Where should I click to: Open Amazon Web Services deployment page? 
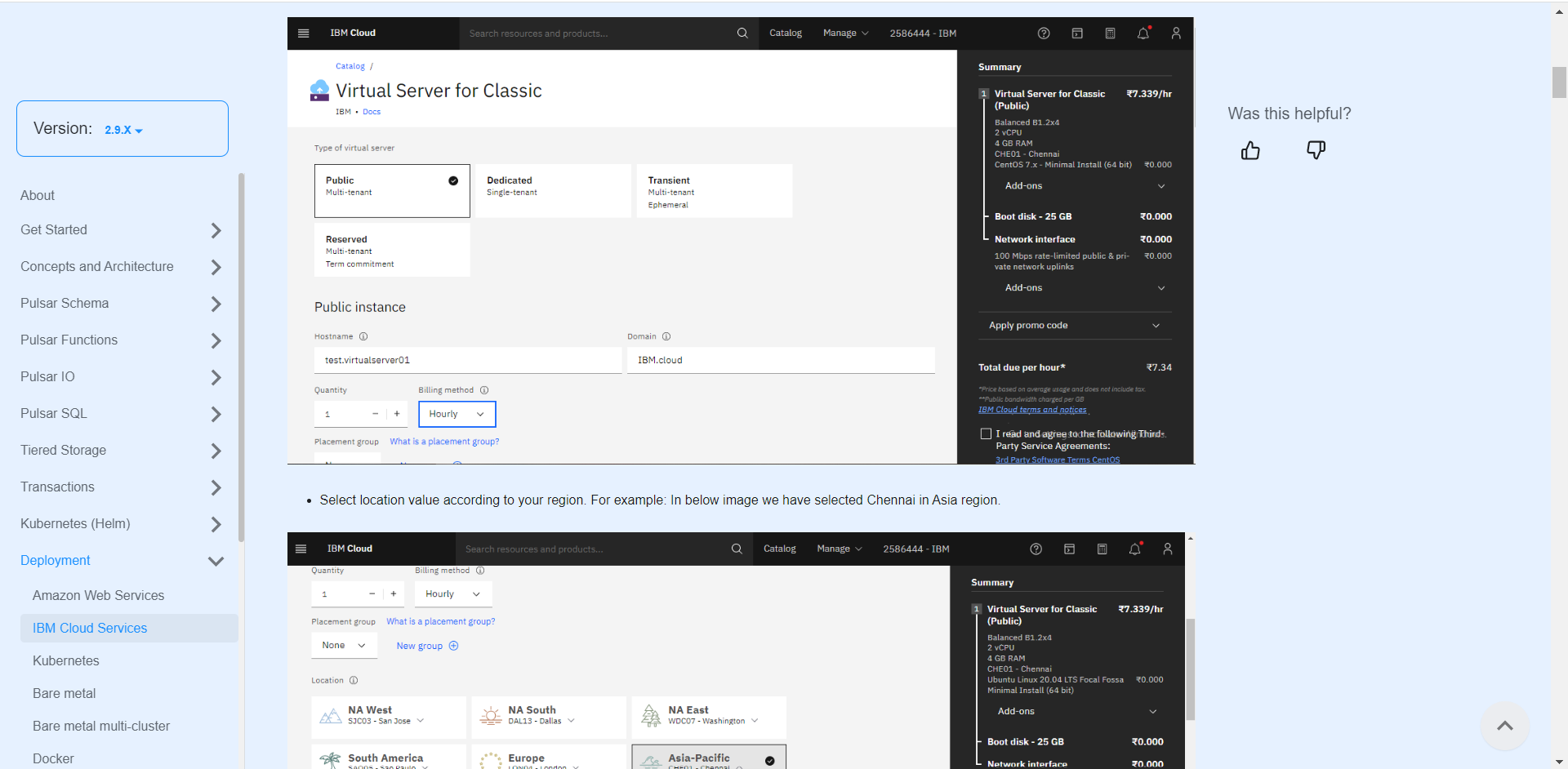(98, 595)
